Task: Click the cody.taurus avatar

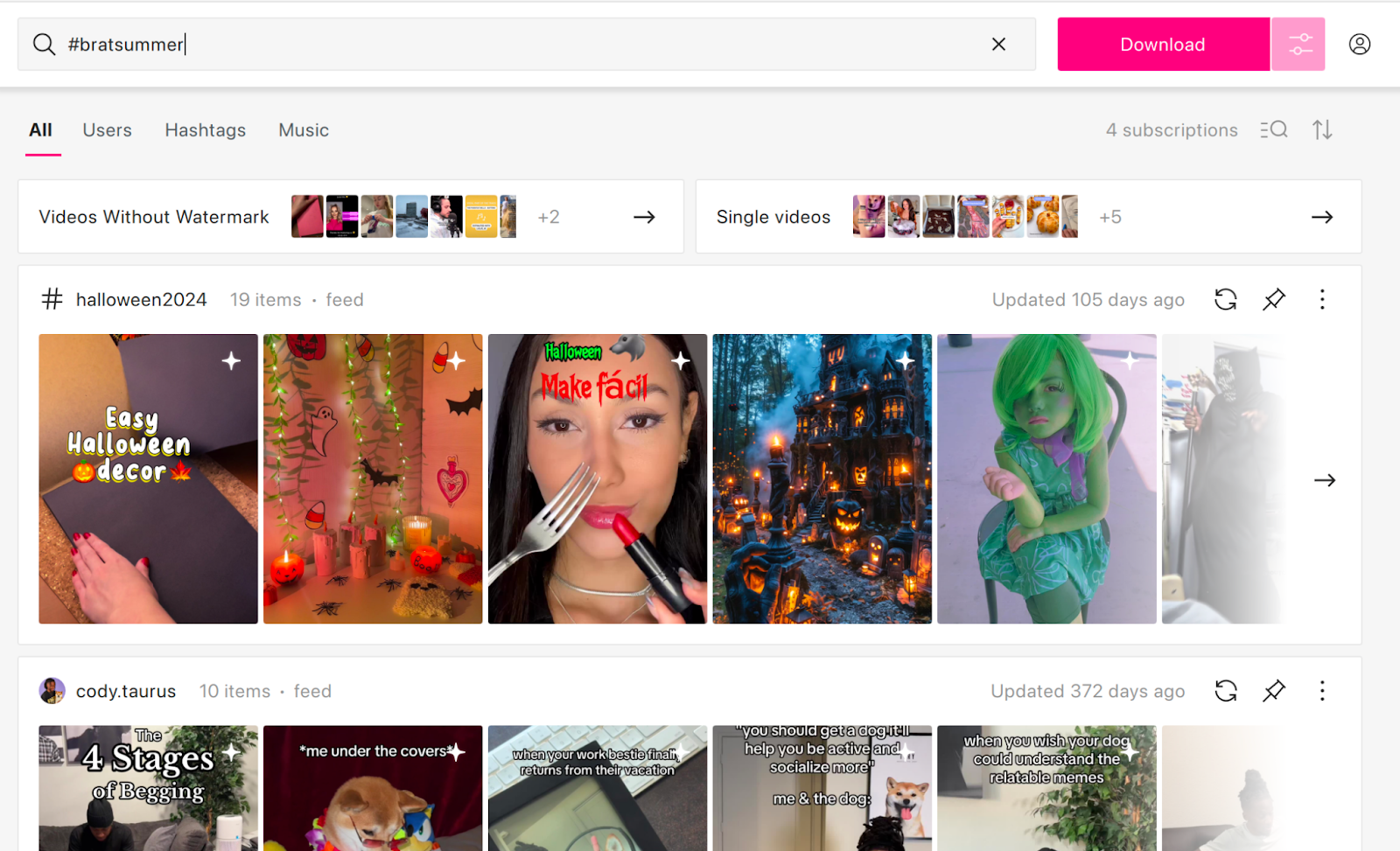Action: click(52, 691)
